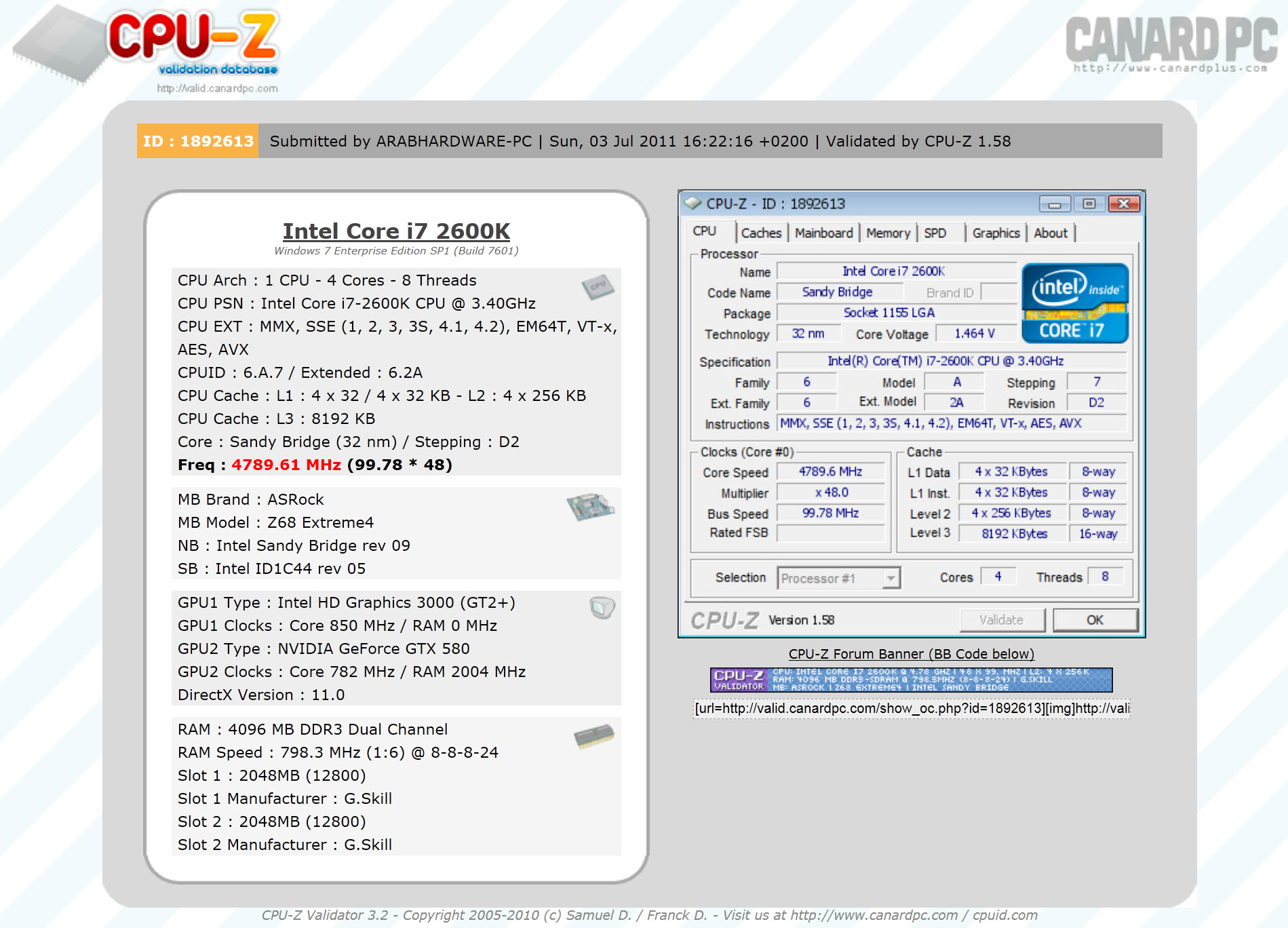
Task: Click the DirectX Version 11.0 line
Action: click(261, 695)
